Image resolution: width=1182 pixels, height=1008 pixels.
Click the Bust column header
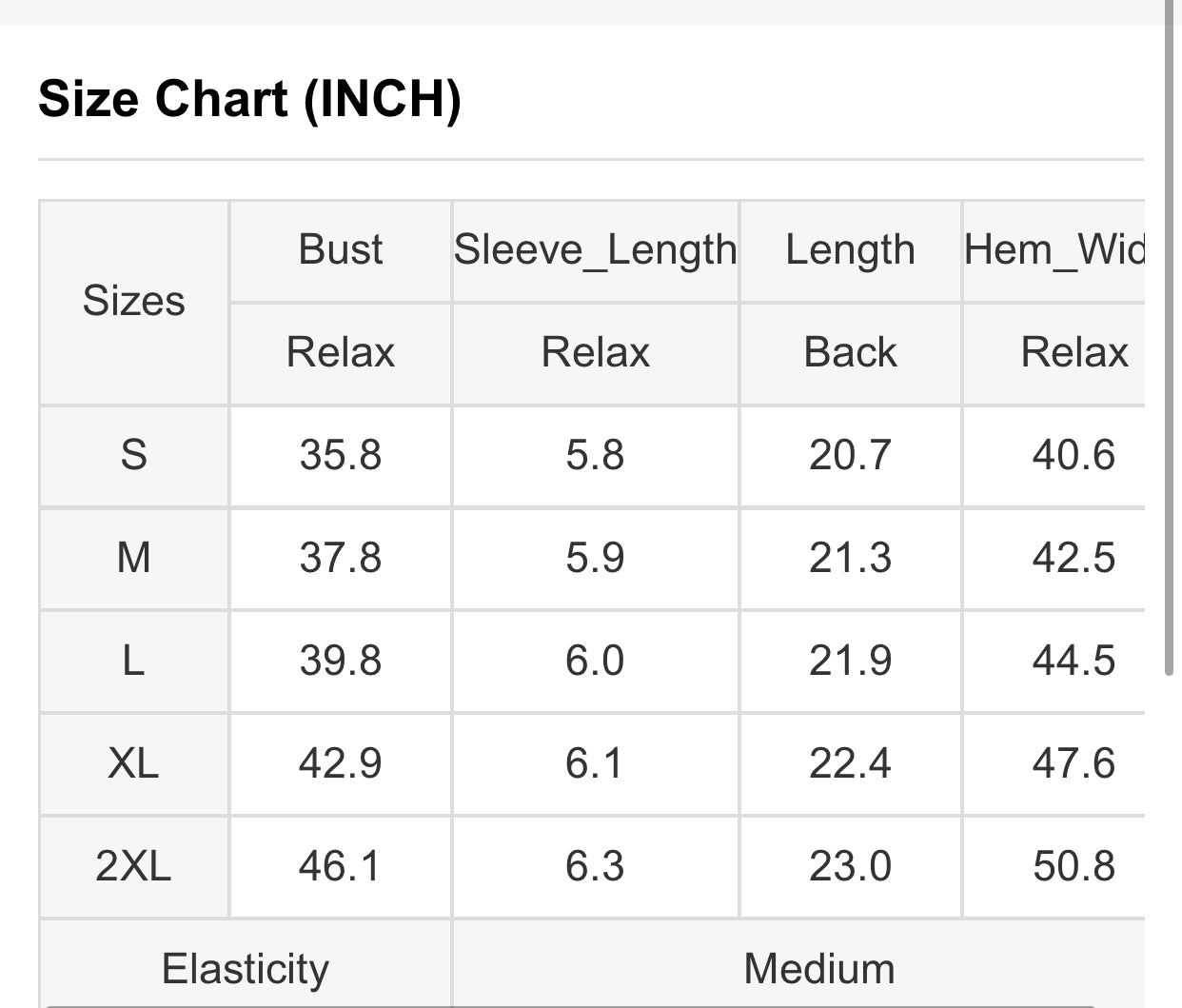click(341, 250)
